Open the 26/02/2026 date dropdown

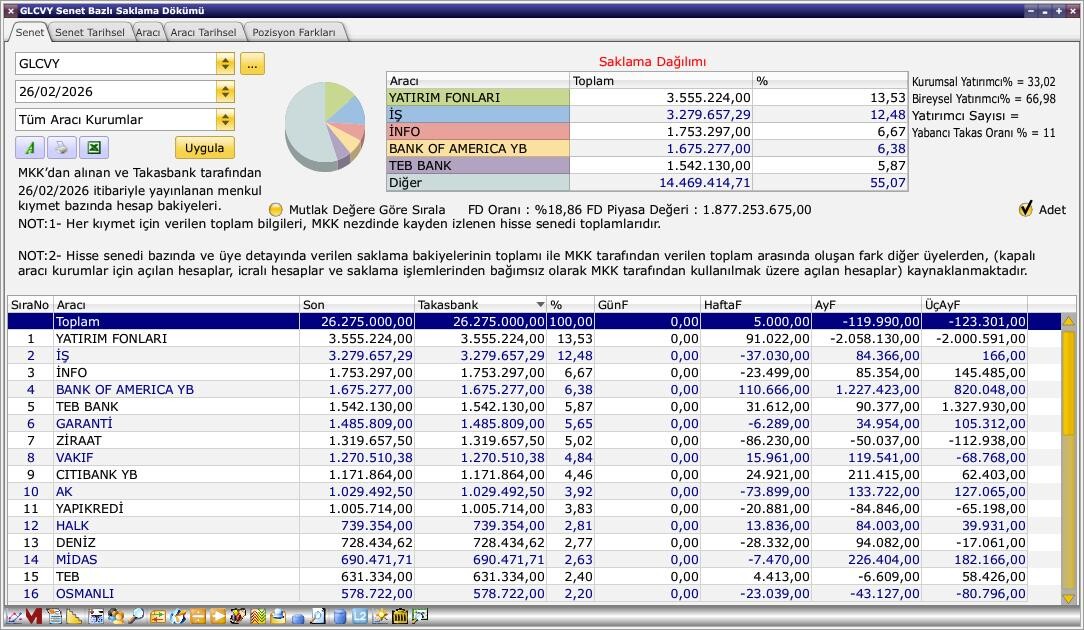pyautogui.click(x=225, y=92)
